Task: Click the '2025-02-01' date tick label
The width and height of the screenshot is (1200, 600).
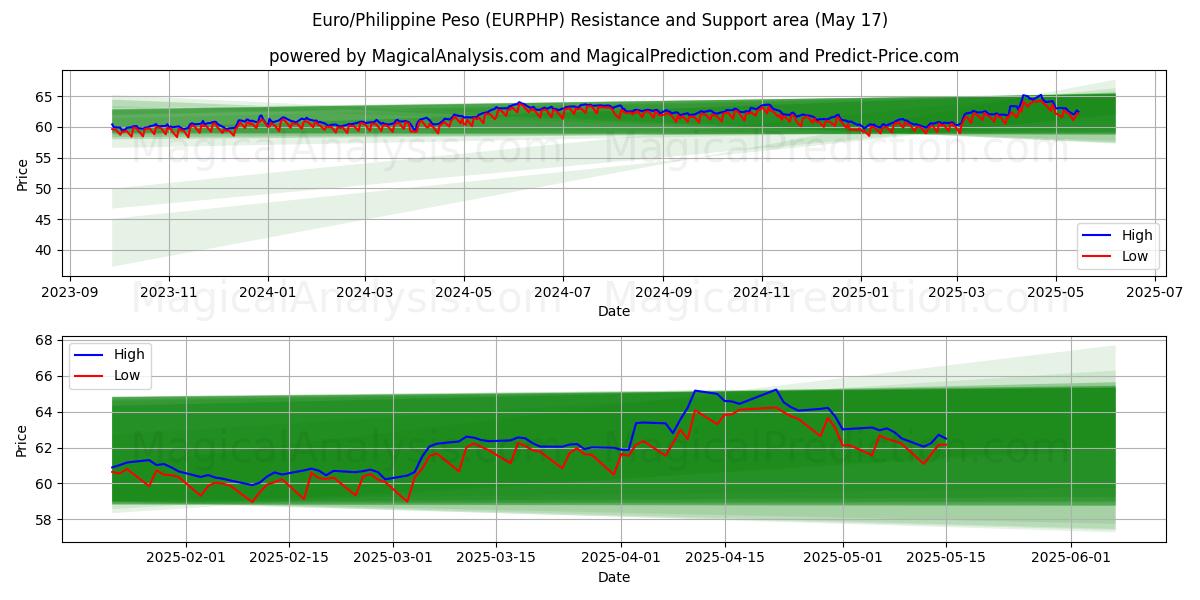Action: tap(186, 557)
